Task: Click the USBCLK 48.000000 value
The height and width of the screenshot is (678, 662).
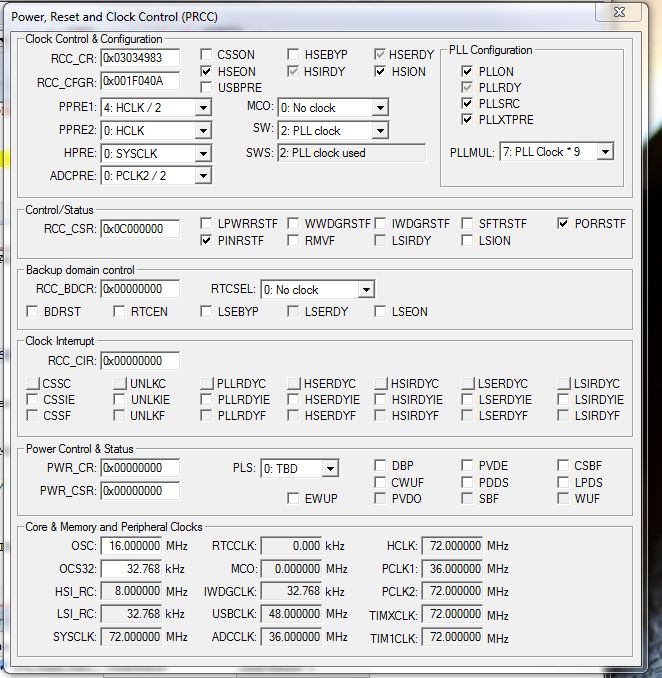Action: click(291, 614)
